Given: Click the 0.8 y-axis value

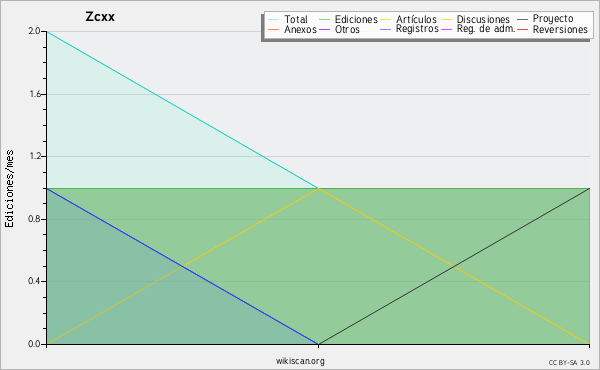Looking at the screenshot, I should [x=34, y=219].
